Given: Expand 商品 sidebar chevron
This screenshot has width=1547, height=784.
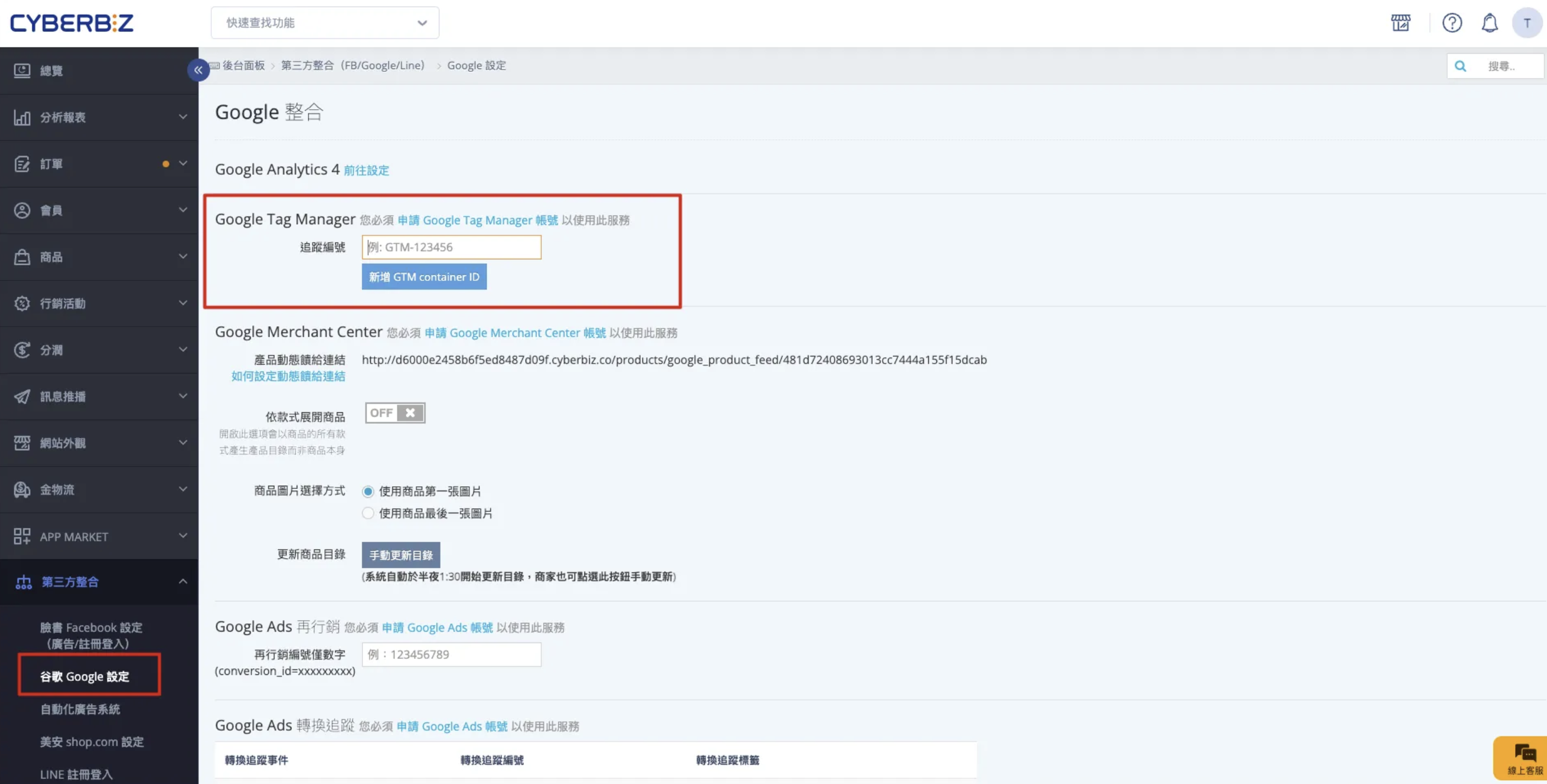Looking at the screenshot, I should (183, 257).
